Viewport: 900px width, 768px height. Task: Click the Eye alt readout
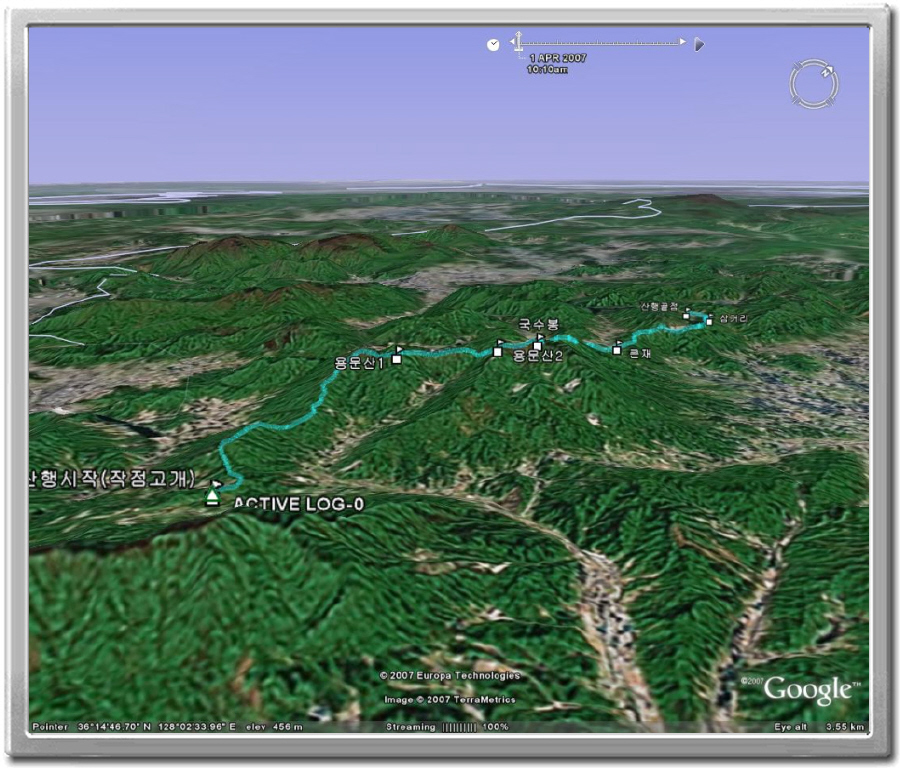819,727
